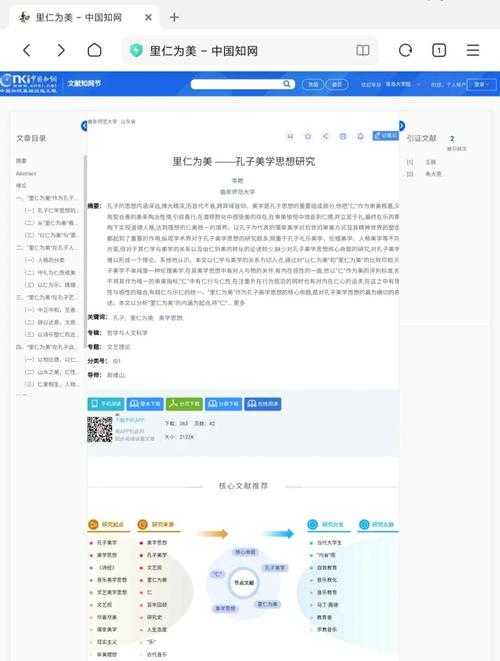Click the chapter download button
The height and width of the screenshot is (661, 500).
point(223,404)
